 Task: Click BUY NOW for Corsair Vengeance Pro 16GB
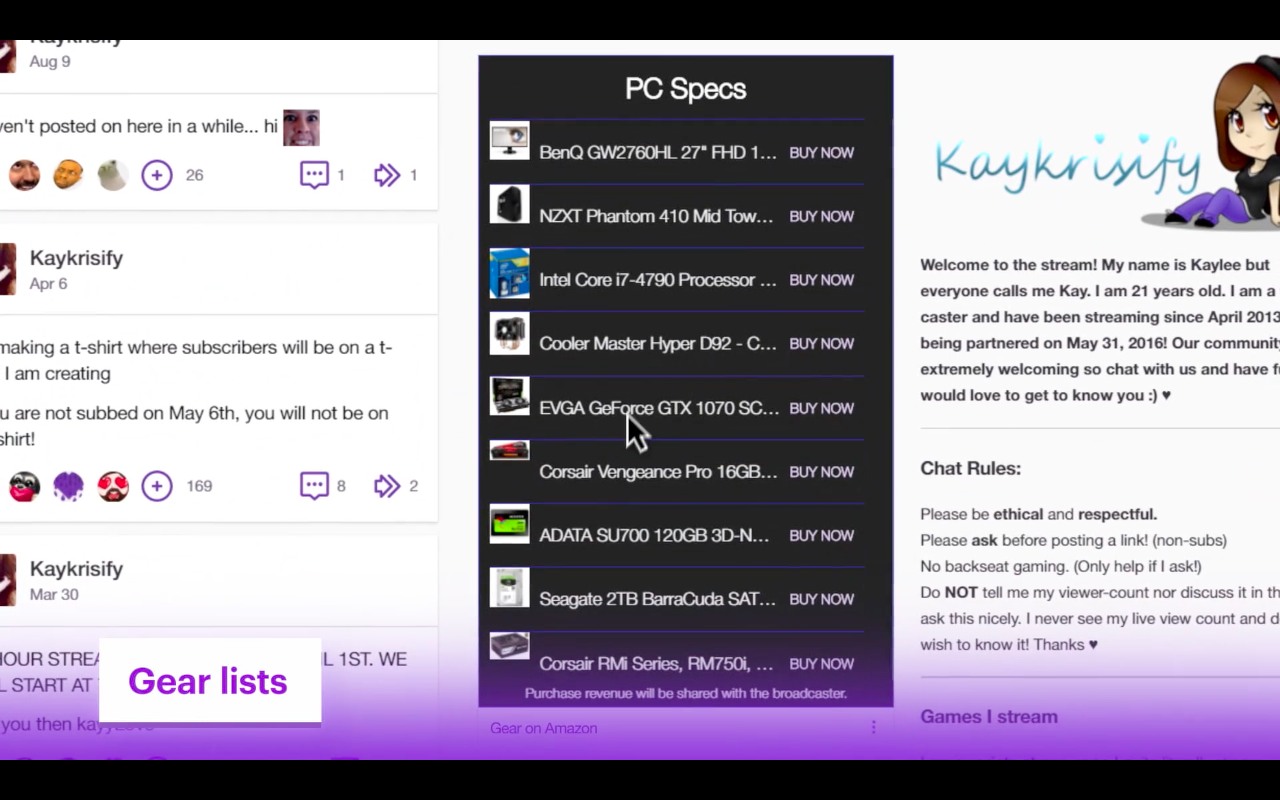click(821, 472)
